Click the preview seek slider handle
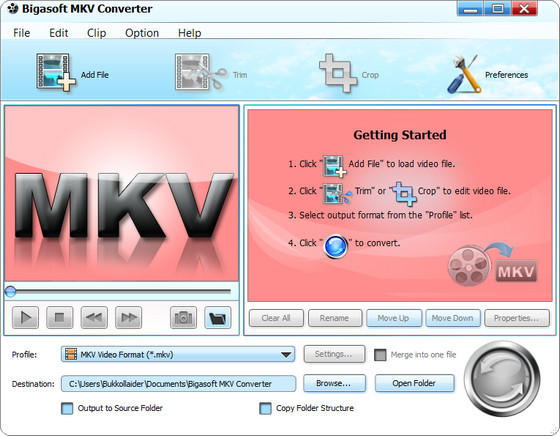This screenshot has width=560, height=436. (x=10, y=291)
